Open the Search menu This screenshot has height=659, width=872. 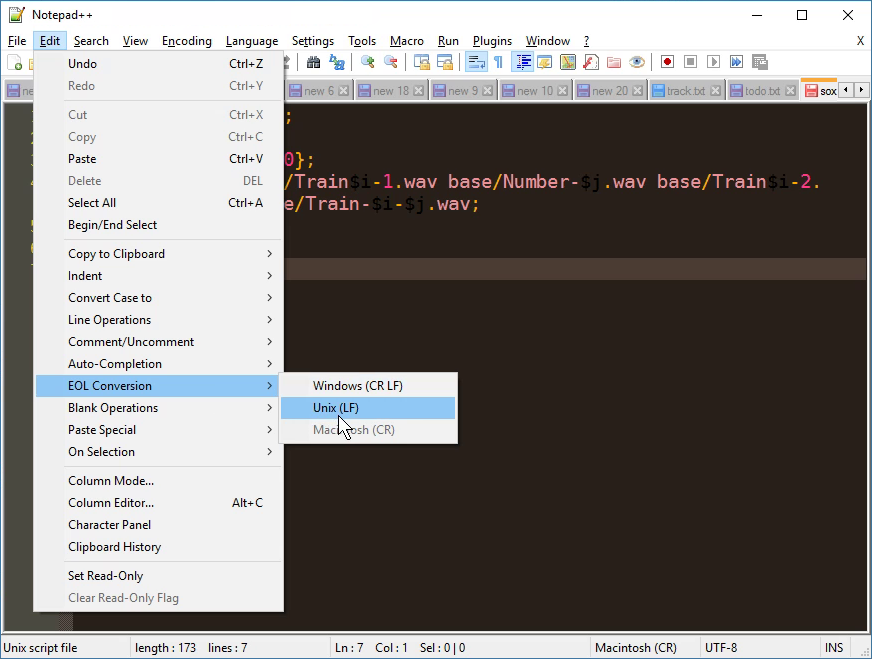coord(91,41)
